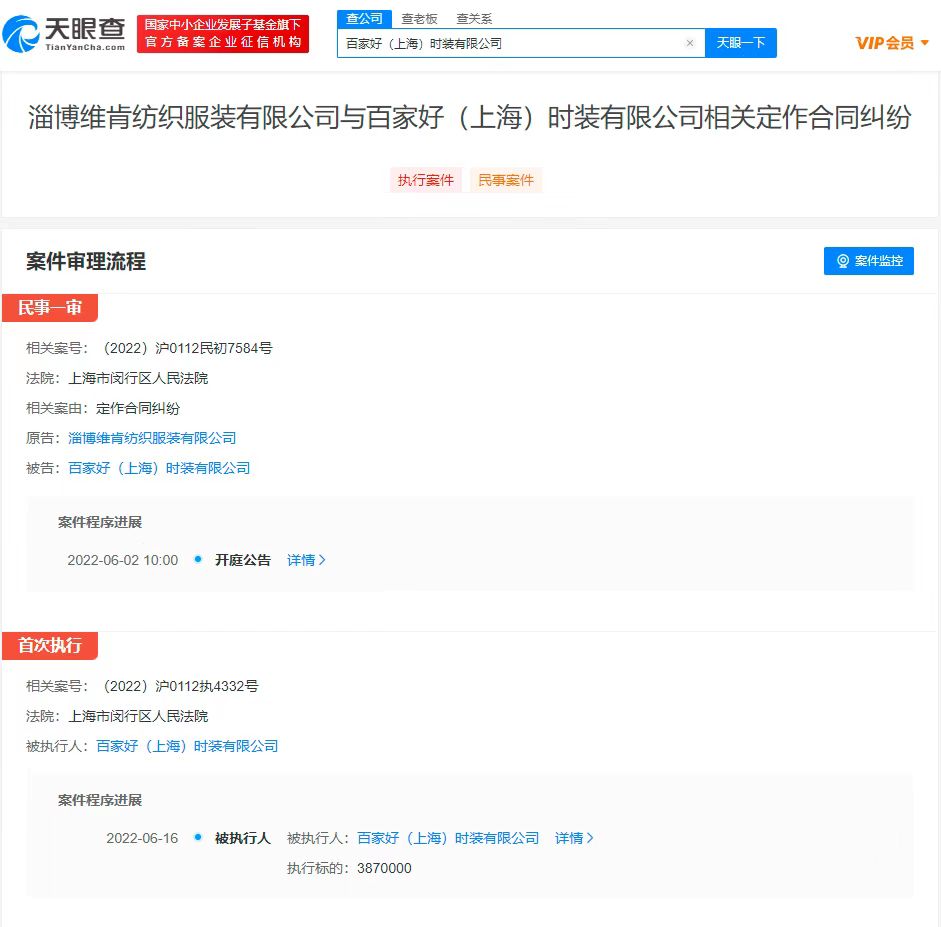Click the 定作合同纠纷 case cause text
Screen dimensions: 941x927
(138, 408)
